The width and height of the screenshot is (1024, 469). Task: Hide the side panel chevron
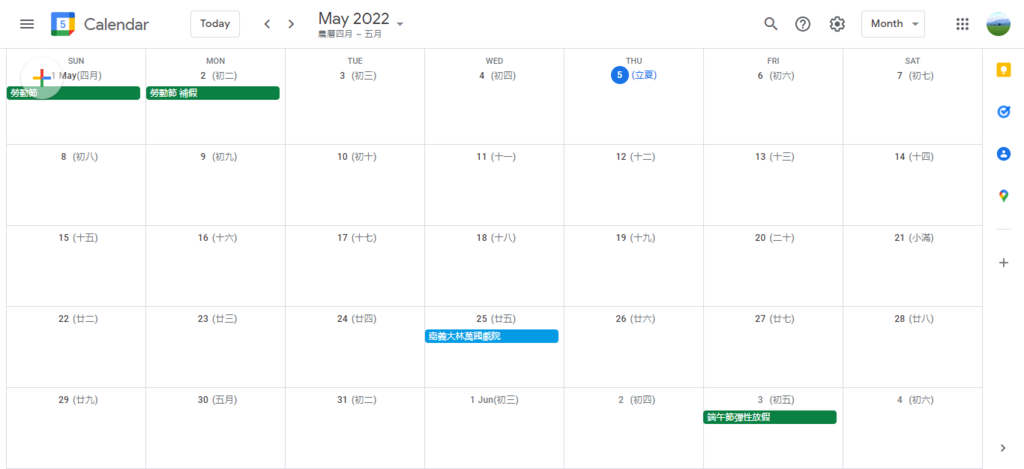pos(1003,447)
